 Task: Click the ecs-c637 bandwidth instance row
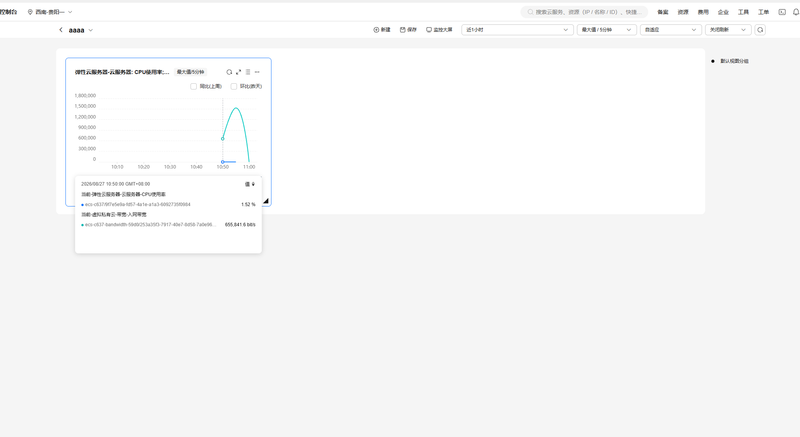[x=168, y=224]
